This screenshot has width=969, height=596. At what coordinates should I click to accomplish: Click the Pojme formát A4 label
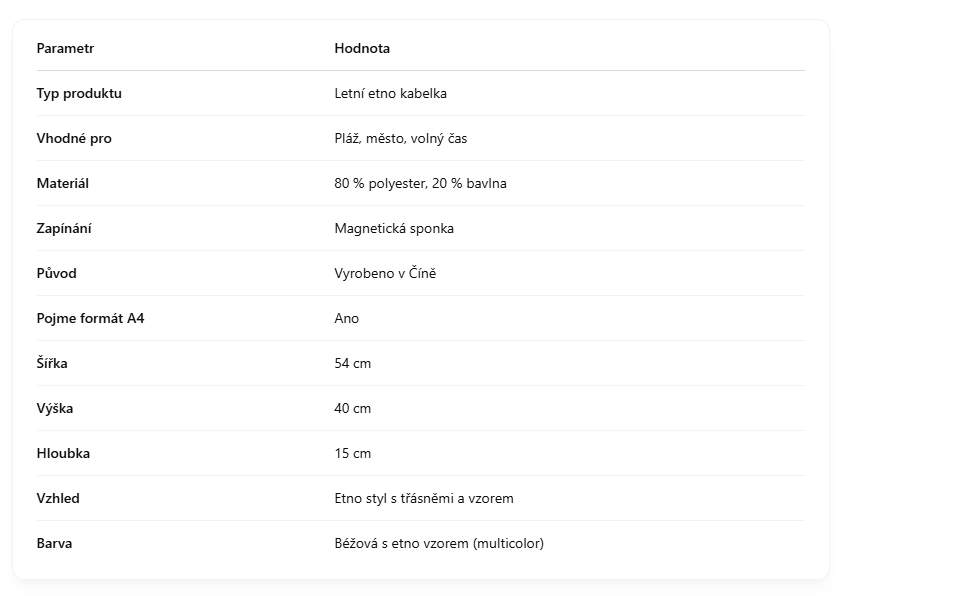90,318
